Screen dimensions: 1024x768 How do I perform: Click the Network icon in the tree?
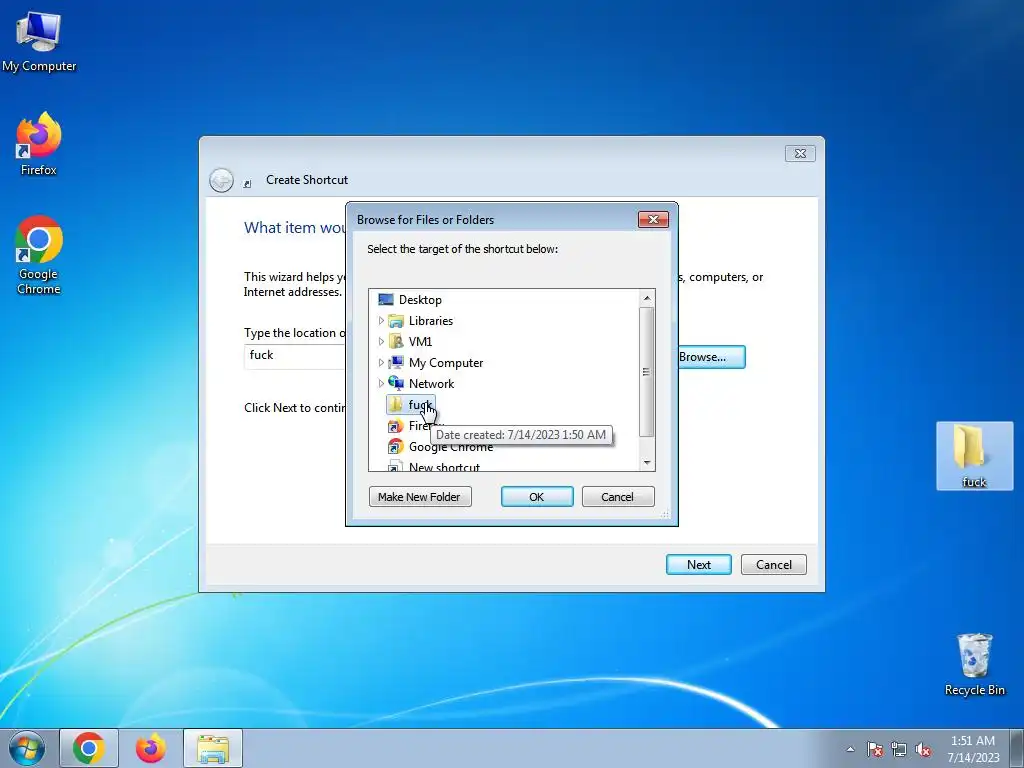[x=396, y=383]
